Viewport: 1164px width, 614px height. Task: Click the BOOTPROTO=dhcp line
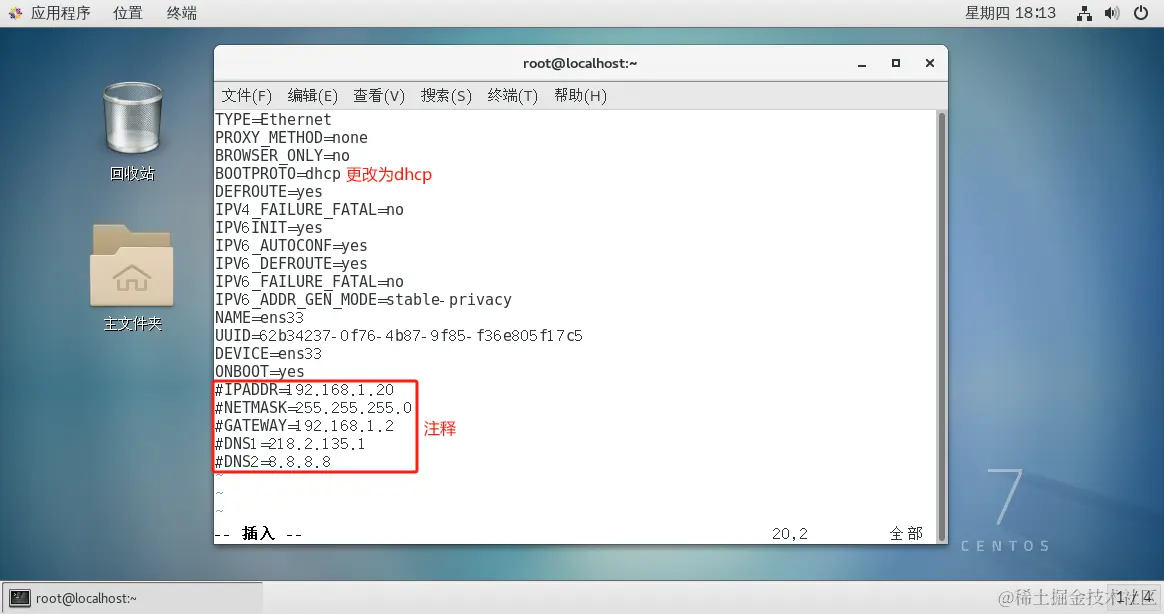click(278, 174)
